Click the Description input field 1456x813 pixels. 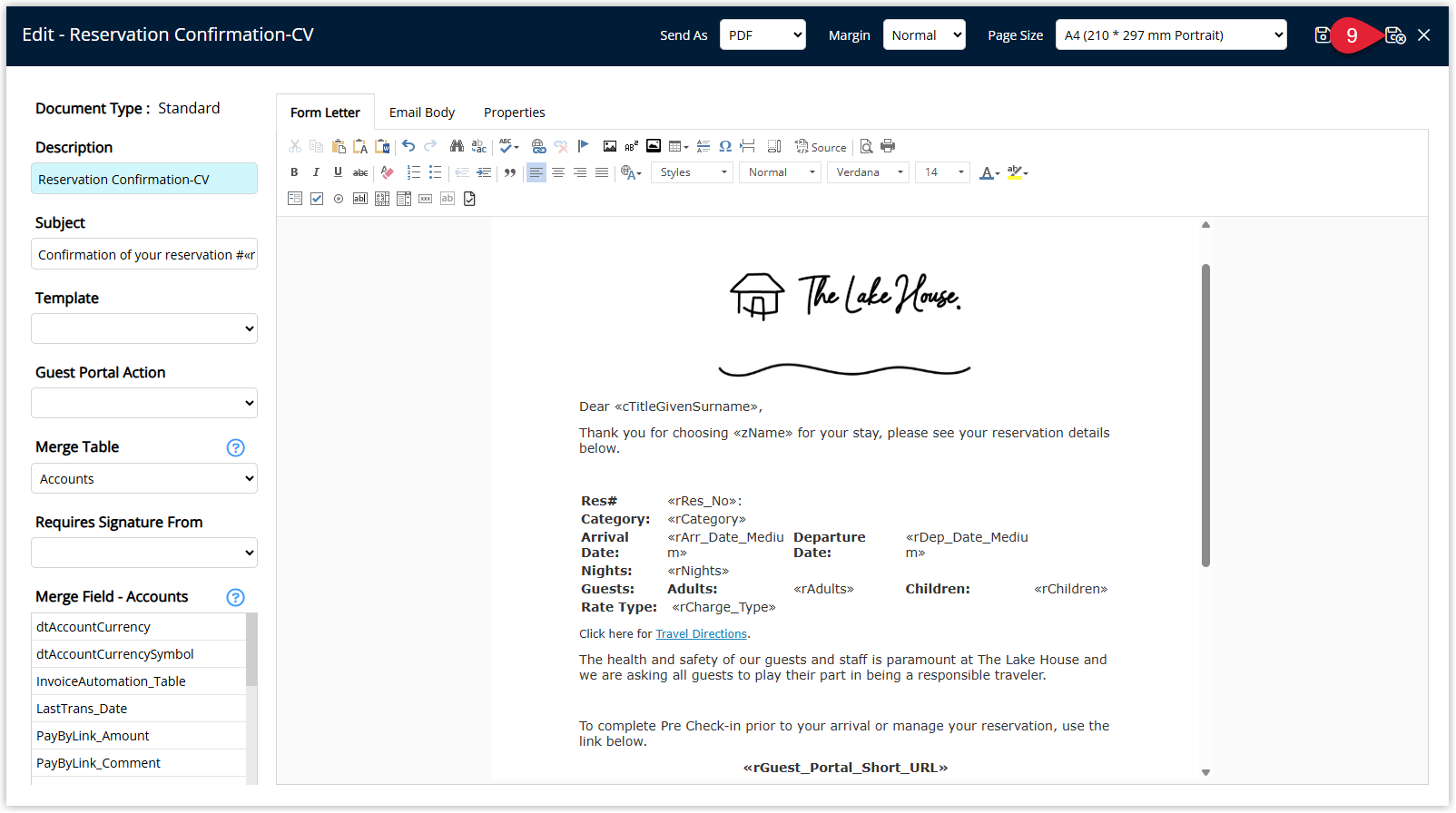[x=144, y=179]
